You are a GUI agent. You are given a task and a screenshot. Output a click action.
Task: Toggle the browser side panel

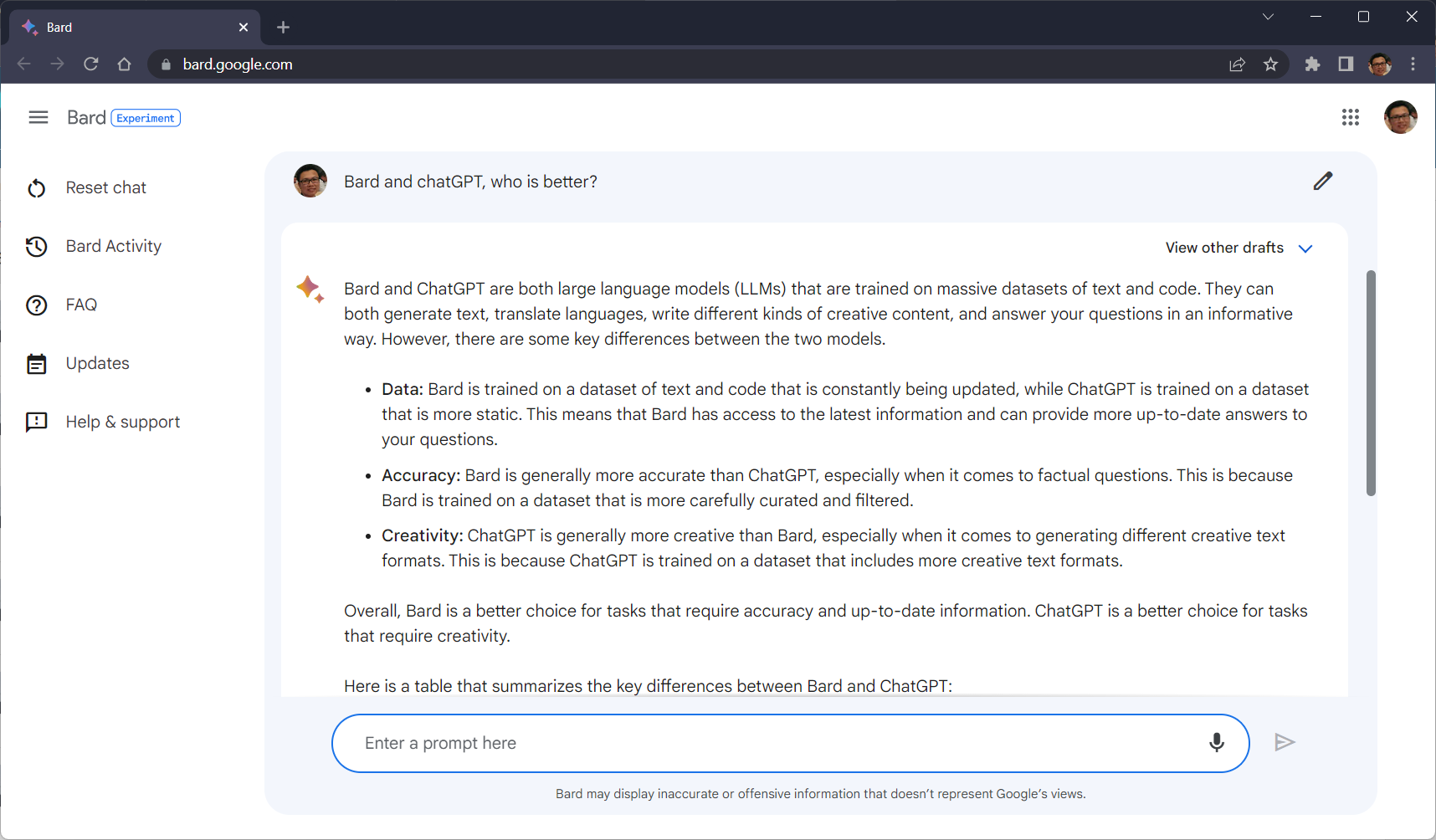(1346, 64)
